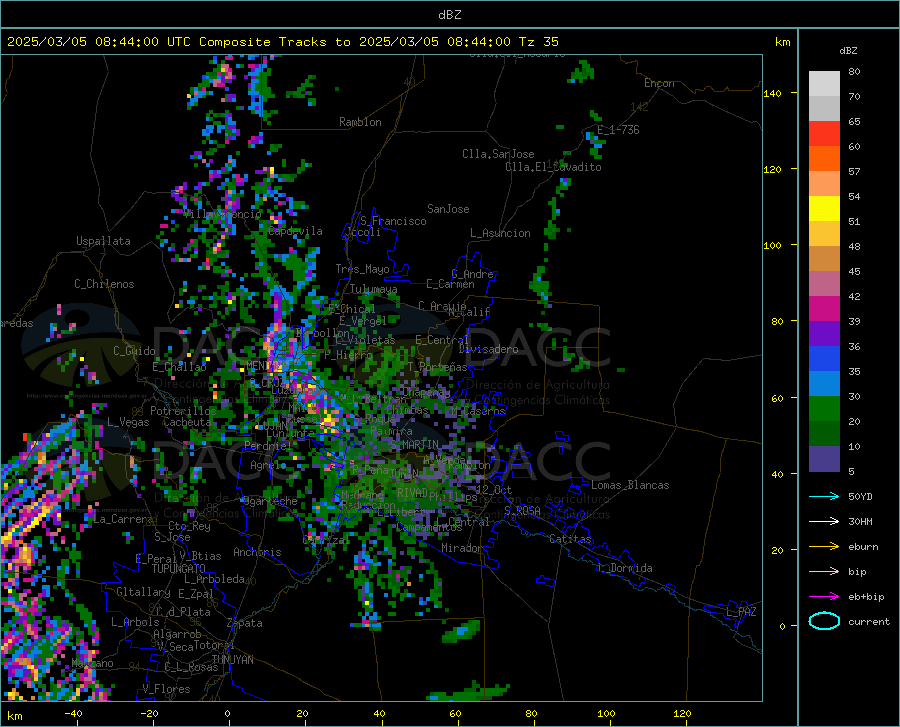Click the 120 tick on the horizontal km axis
The width and height of the screenshot is (900, 727).
[682, 713]
